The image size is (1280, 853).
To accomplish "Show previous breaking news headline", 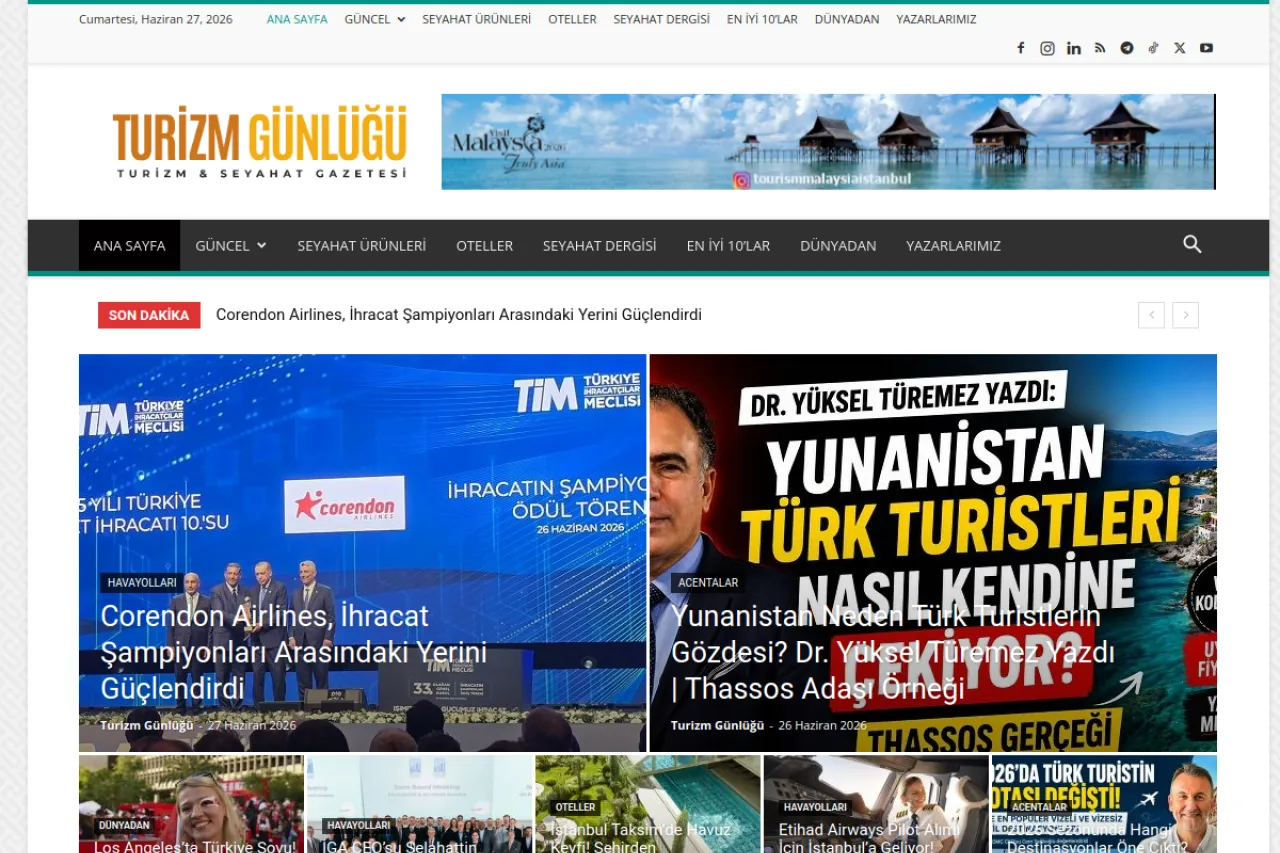I will 1151,315.
